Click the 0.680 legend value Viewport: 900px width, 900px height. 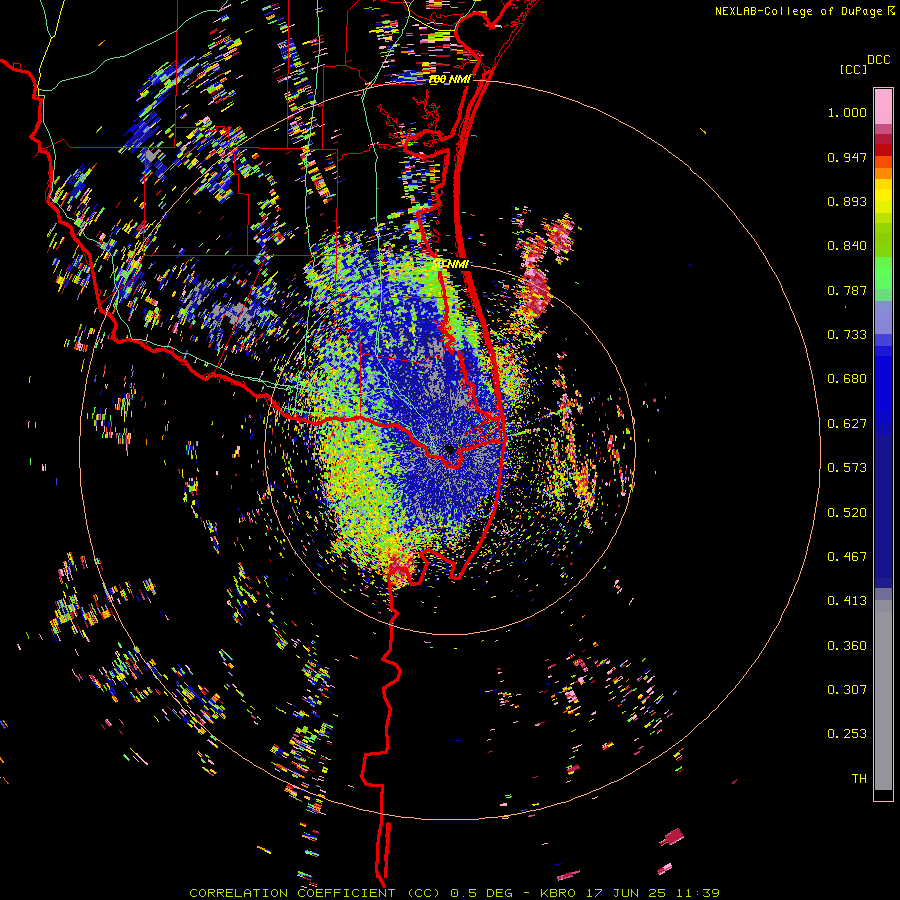(847, 379)
